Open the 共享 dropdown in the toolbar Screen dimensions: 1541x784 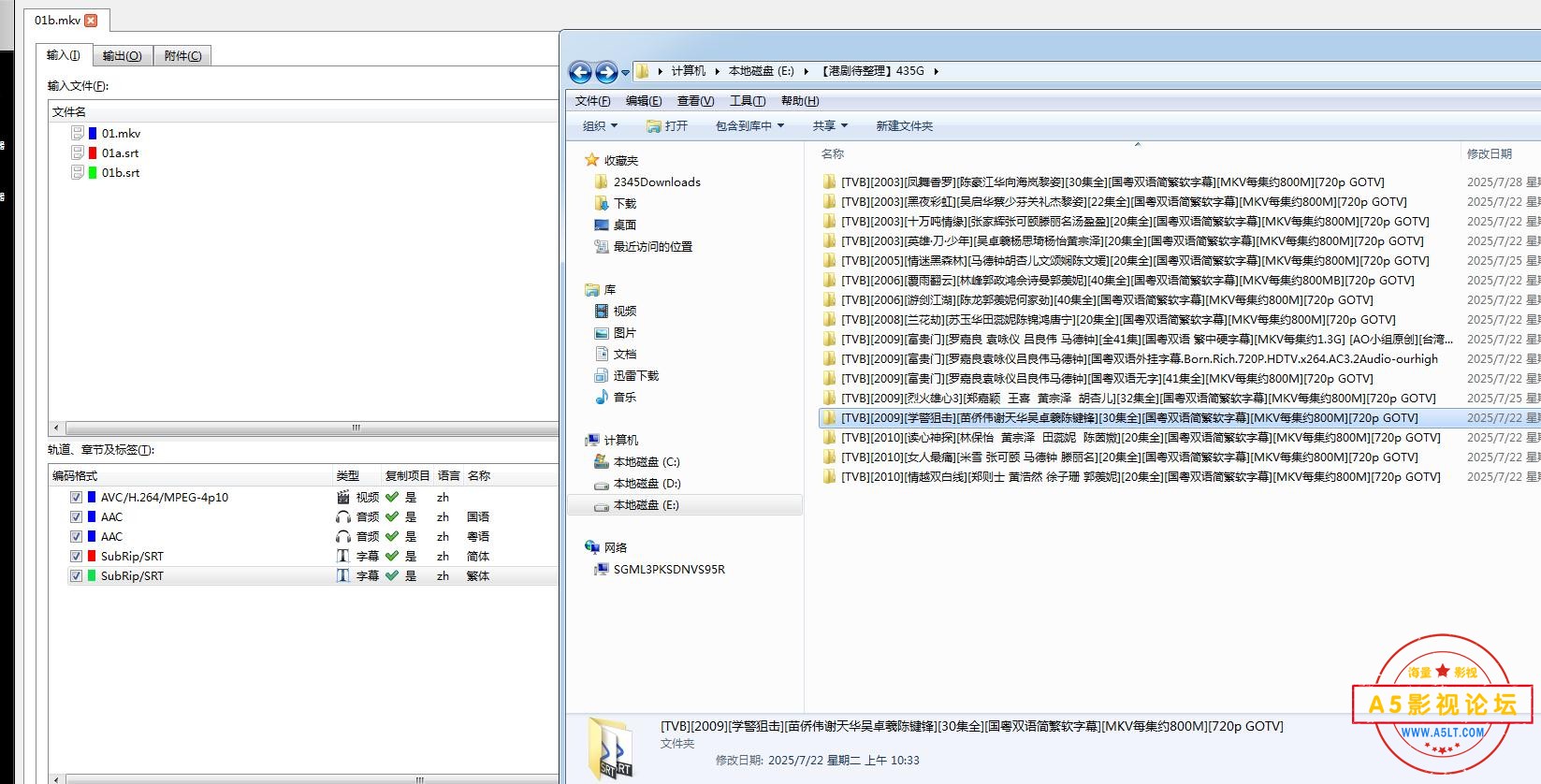[829, 126]
